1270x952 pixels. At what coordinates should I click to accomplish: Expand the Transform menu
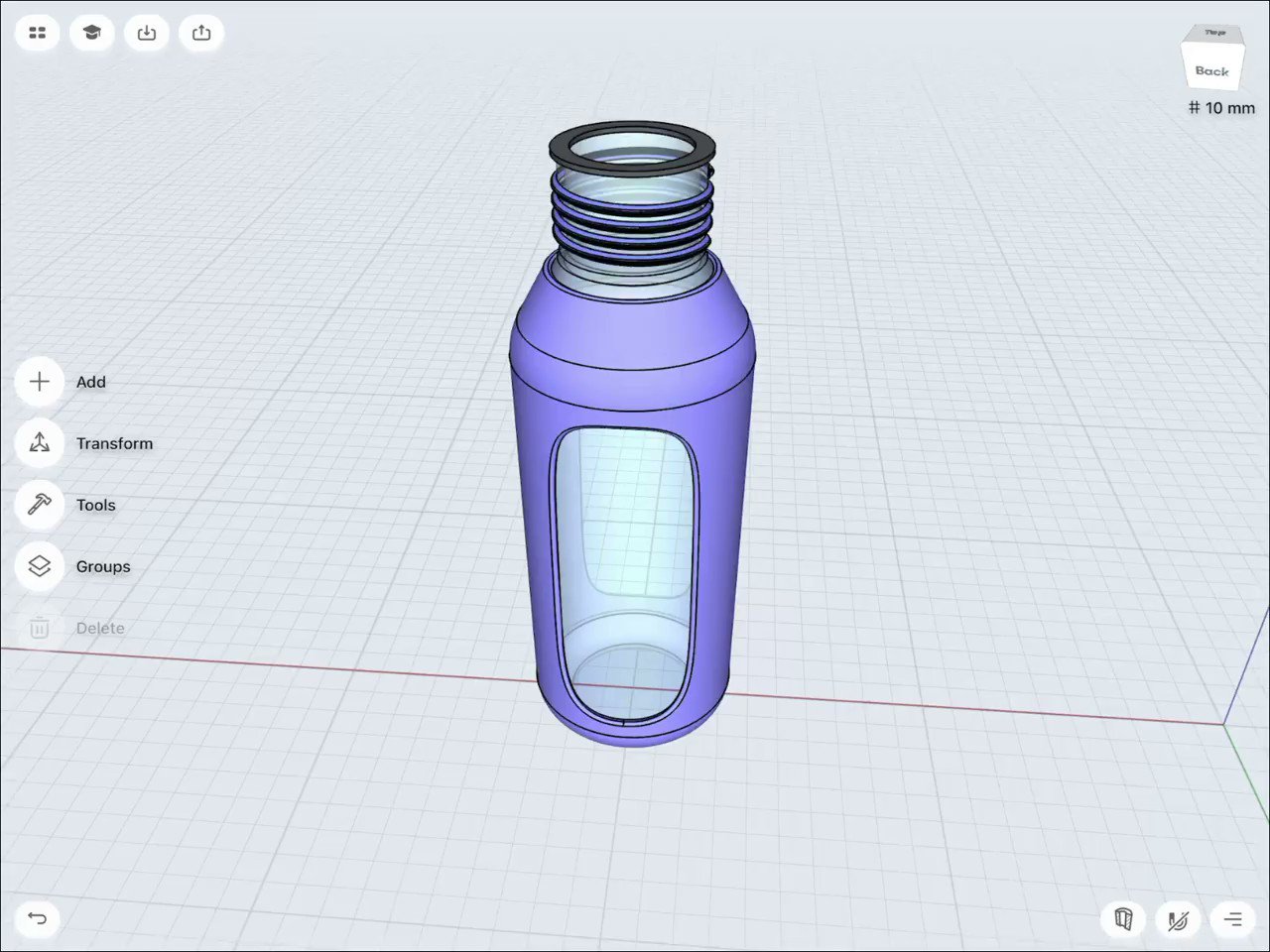(114, 443)
